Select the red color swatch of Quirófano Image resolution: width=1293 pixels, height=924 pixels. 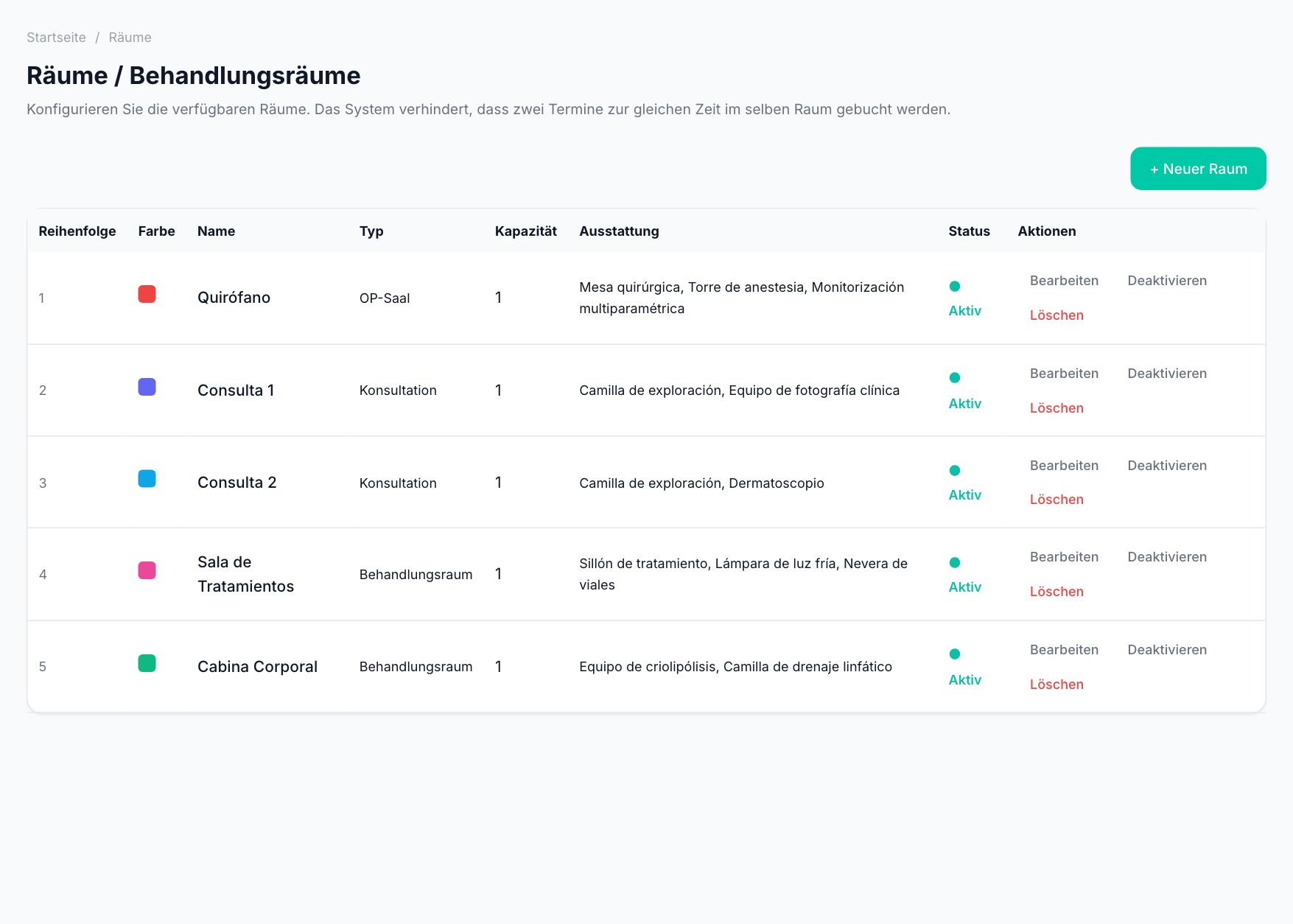coord(147,294)
